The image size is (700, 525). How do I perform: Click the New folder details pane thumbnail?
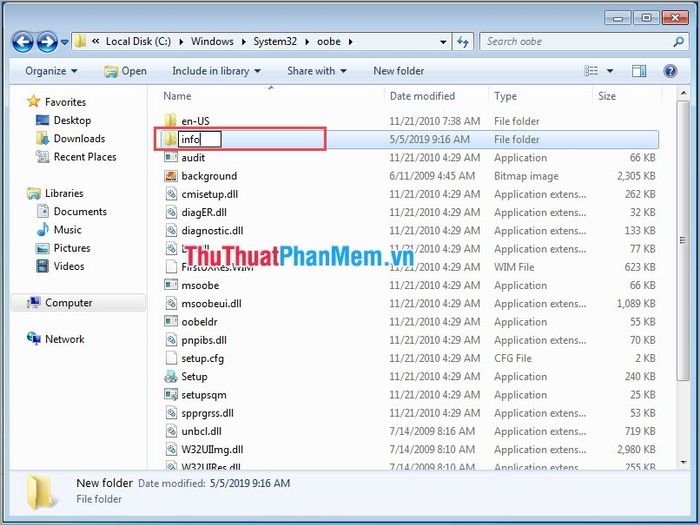click(41, 492)
